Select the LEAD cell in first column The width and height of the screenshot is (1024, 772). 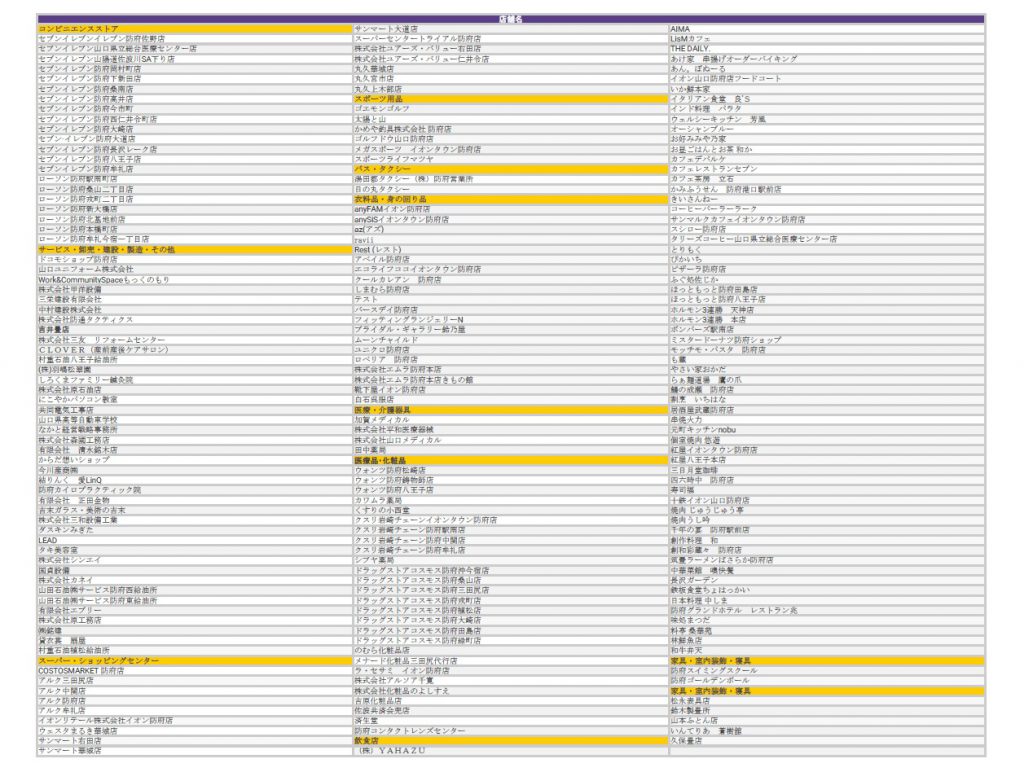49,540
